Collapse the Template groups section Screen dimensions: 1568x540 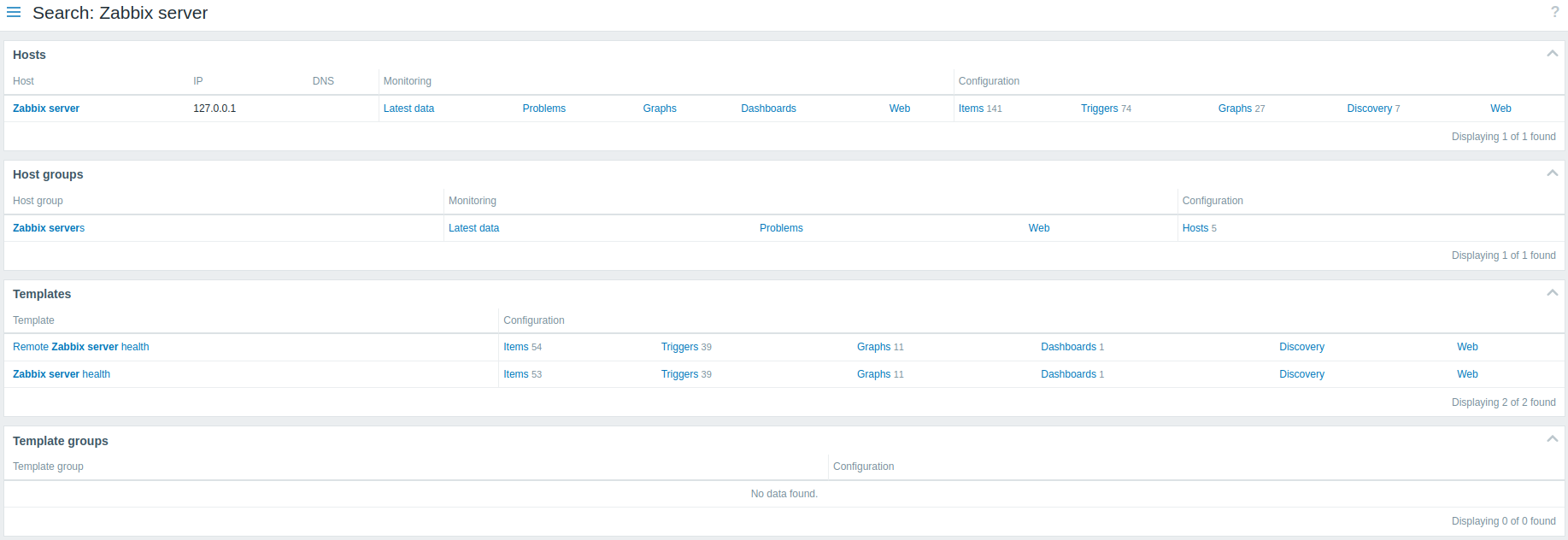[1552, 439]
